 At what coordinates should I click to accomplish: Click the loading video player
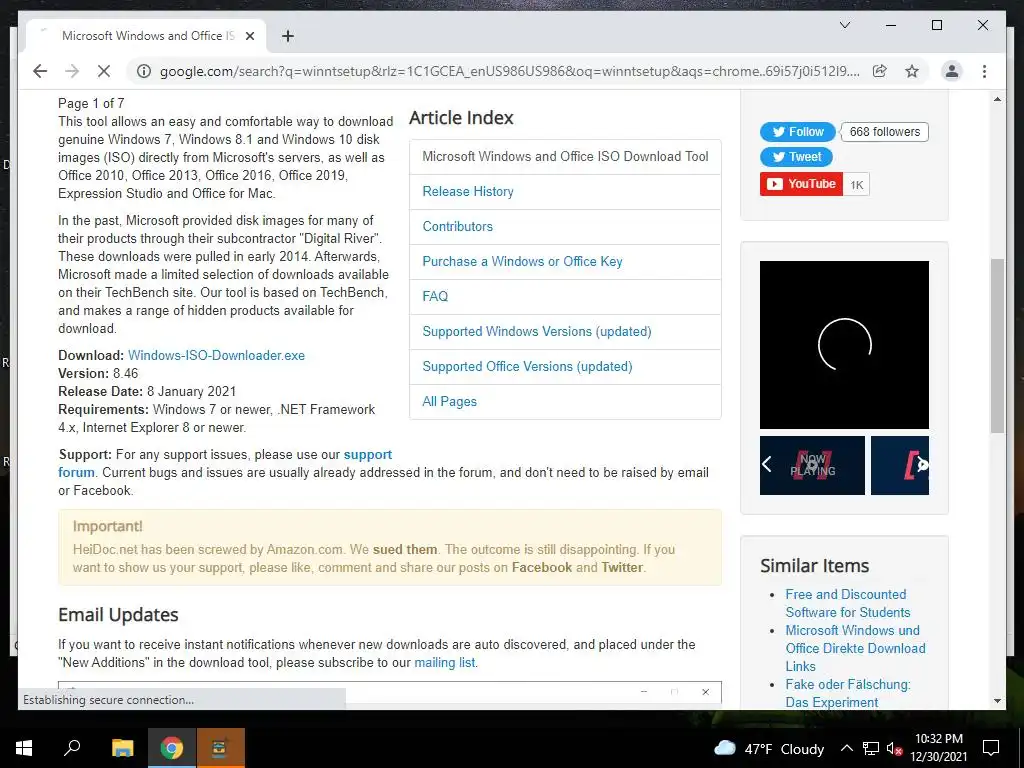(x=844, y=345)
